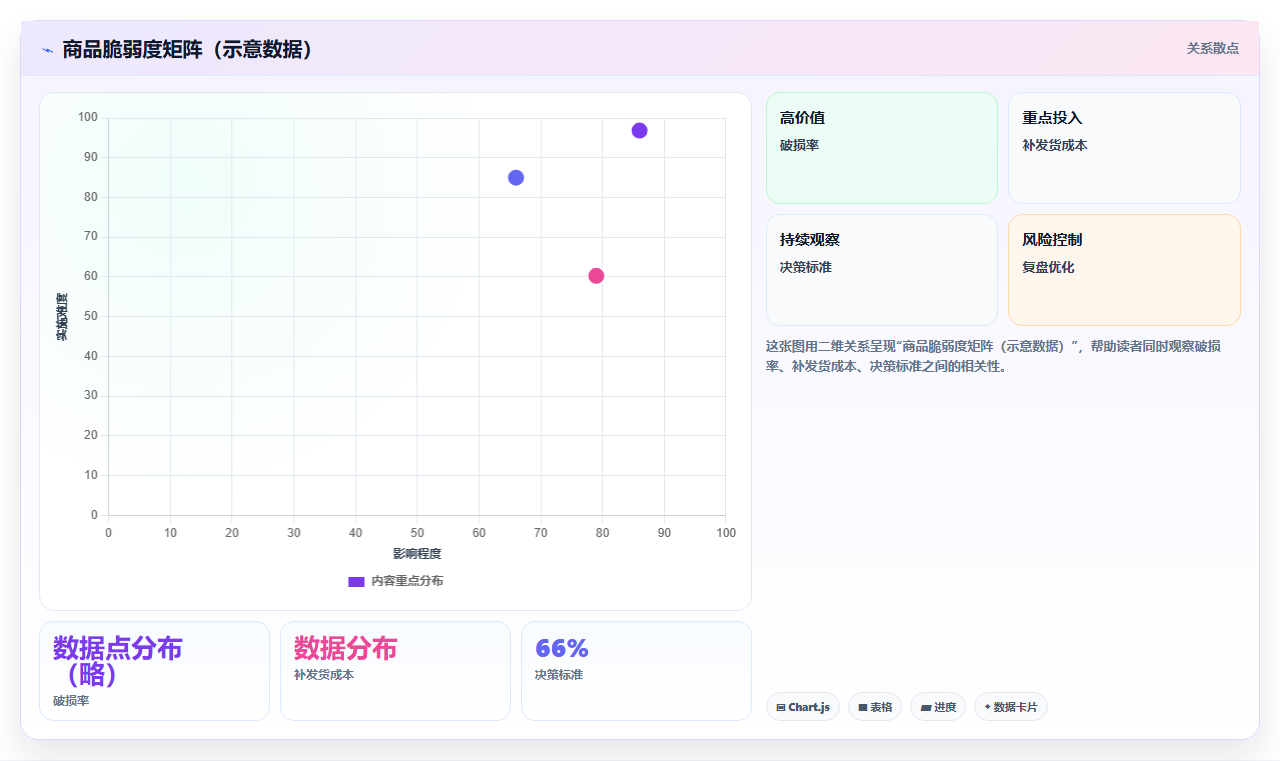Click the 进度 tag chip

[938, 707]
